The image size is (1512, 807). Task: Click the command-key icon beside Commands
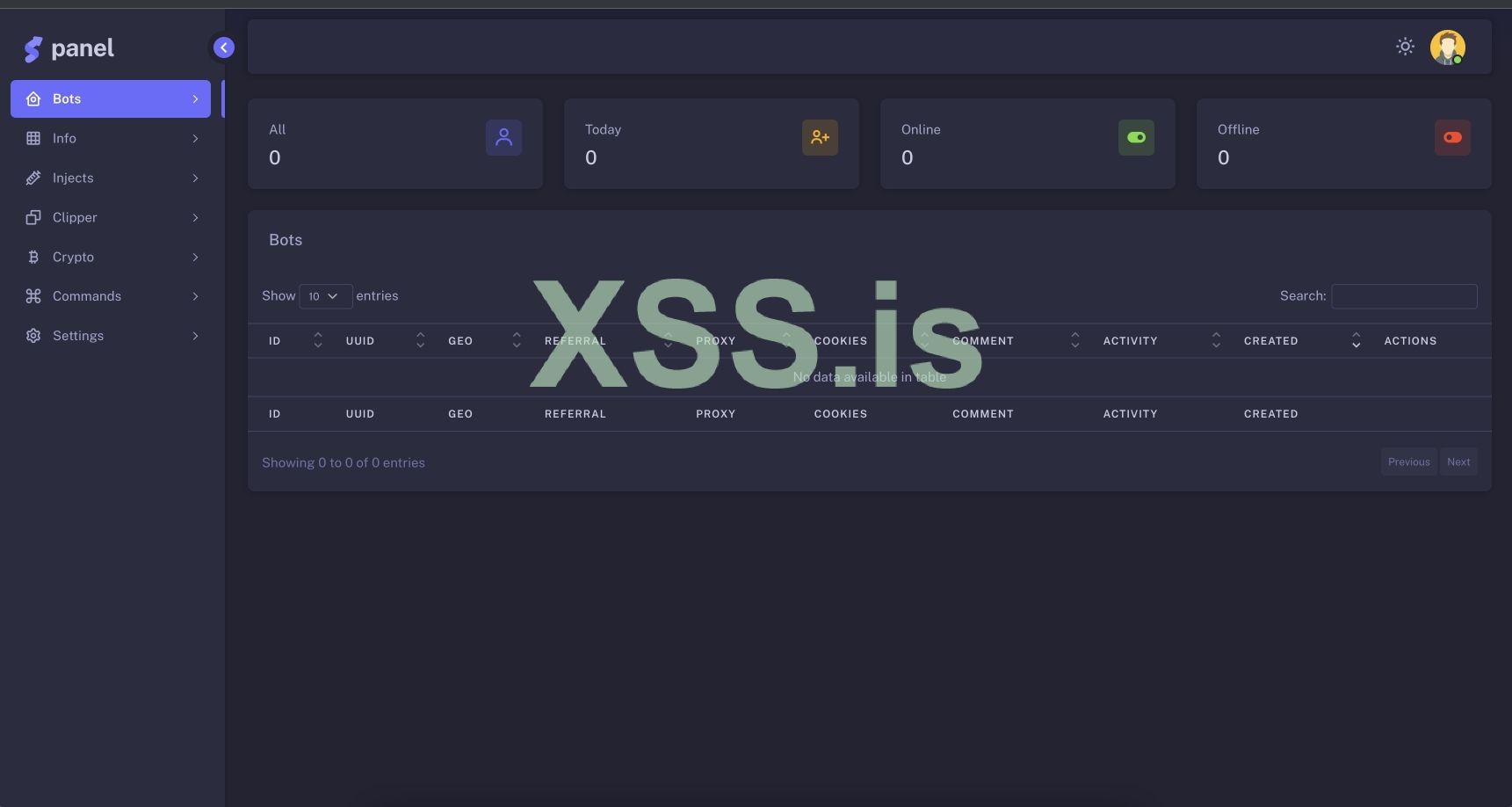click(x=33, y=296)
